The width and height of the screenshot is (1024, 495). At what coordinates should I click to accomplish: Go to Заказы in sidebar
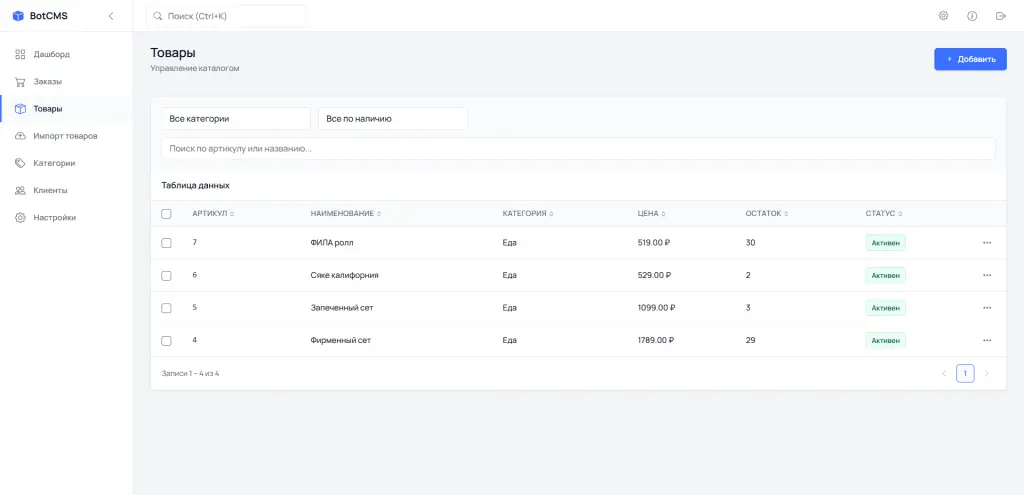(47, 81)
